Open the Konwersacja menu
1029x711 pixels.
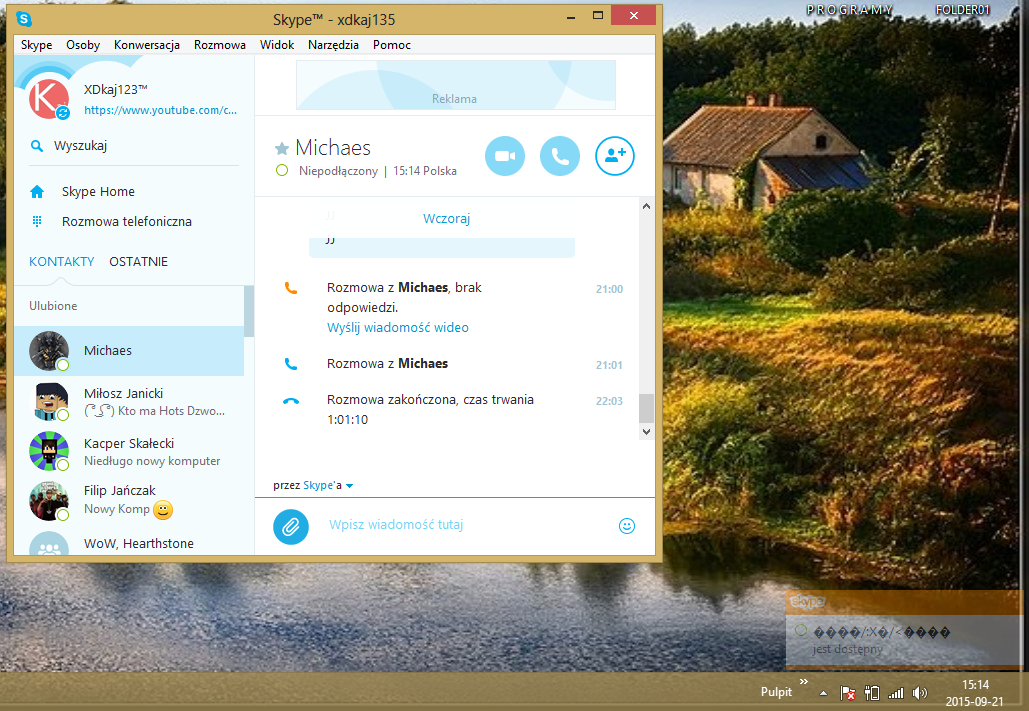pyautogui.click(x=146, y=45)
